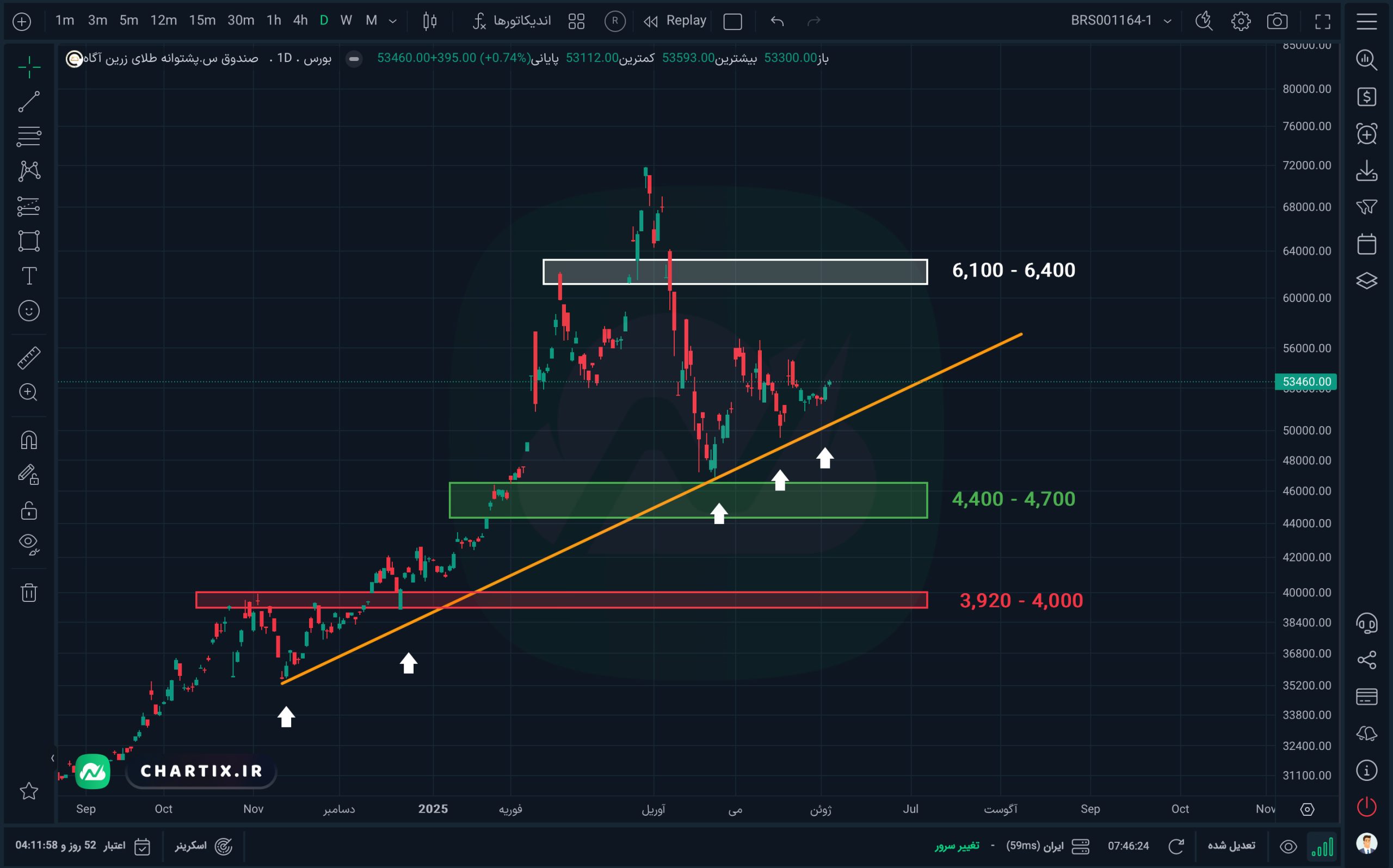Toggle lock all drawings padlock
The image size is (1393, 868).
[29, 510]
